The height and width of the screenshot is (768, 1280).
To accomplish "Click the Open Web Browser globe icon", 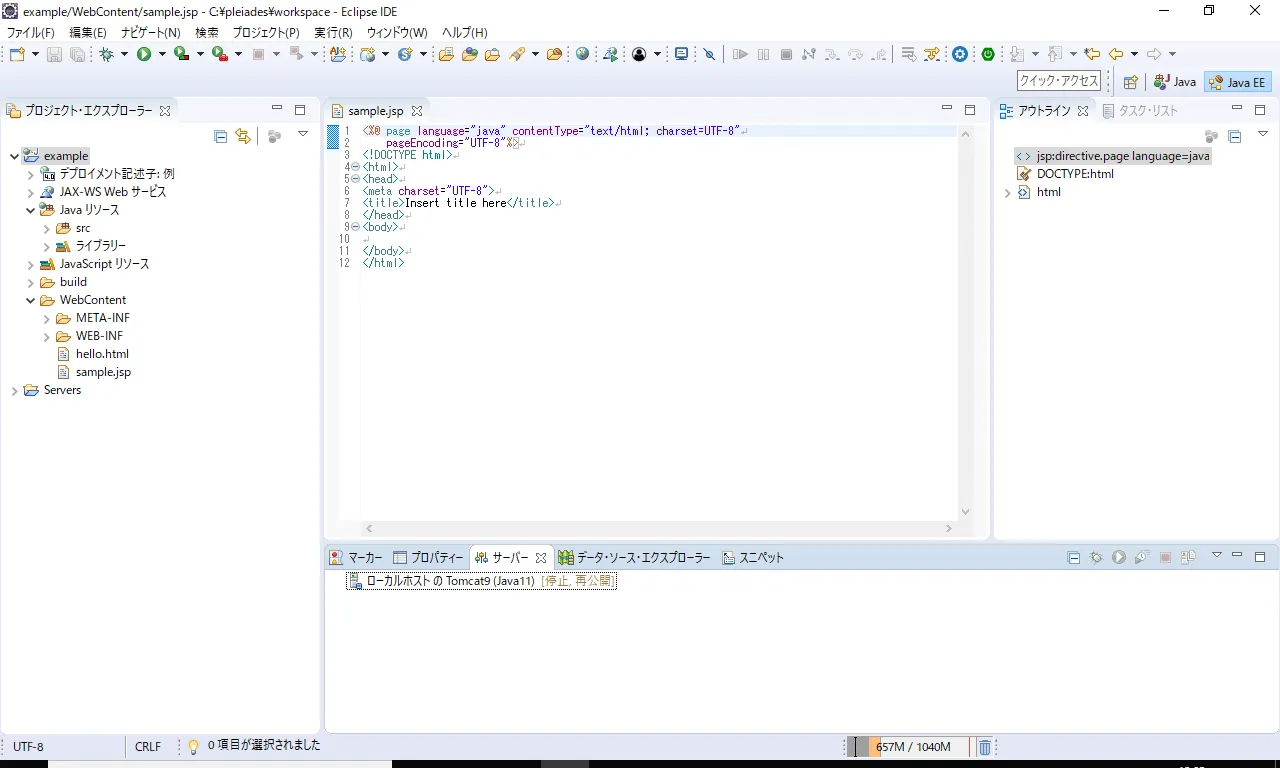I will click(x=583, y=54).
